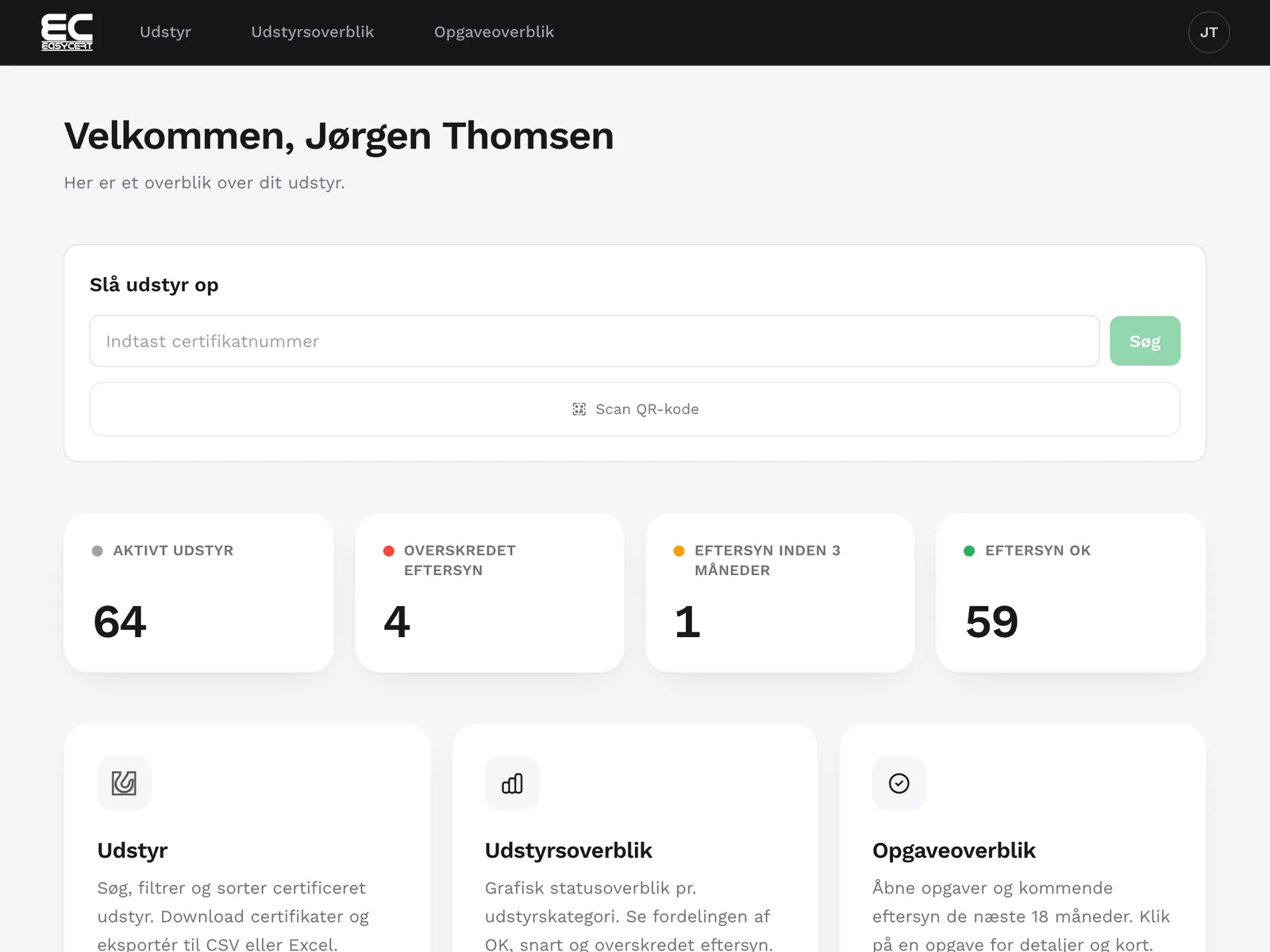The image size is (1270, 952).
Task: Click the text 'Her er et overblik over dit udstyr.'
Action: 205,182
